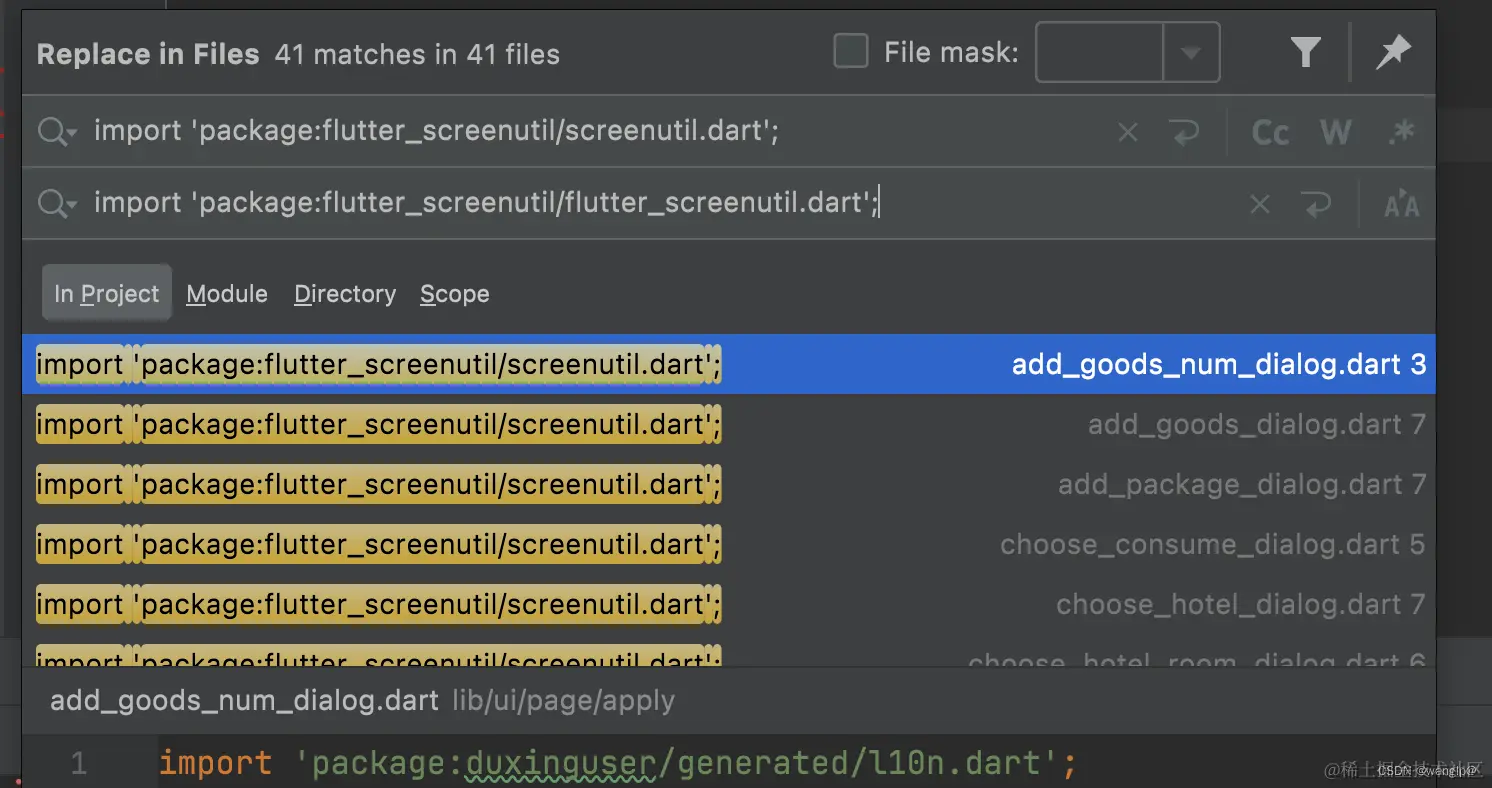Select the In Project scope tab
This screenshot has height=788, width=1492.
107,293
